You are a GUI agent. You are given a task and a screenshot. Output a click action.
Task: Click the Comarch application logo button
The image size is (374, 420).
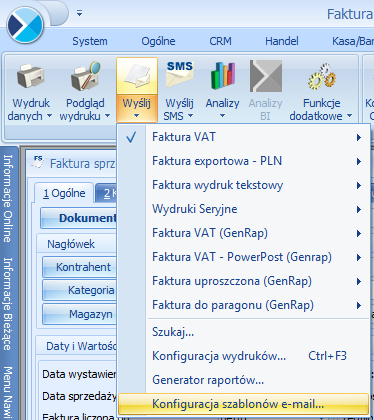tap(25, 25)
